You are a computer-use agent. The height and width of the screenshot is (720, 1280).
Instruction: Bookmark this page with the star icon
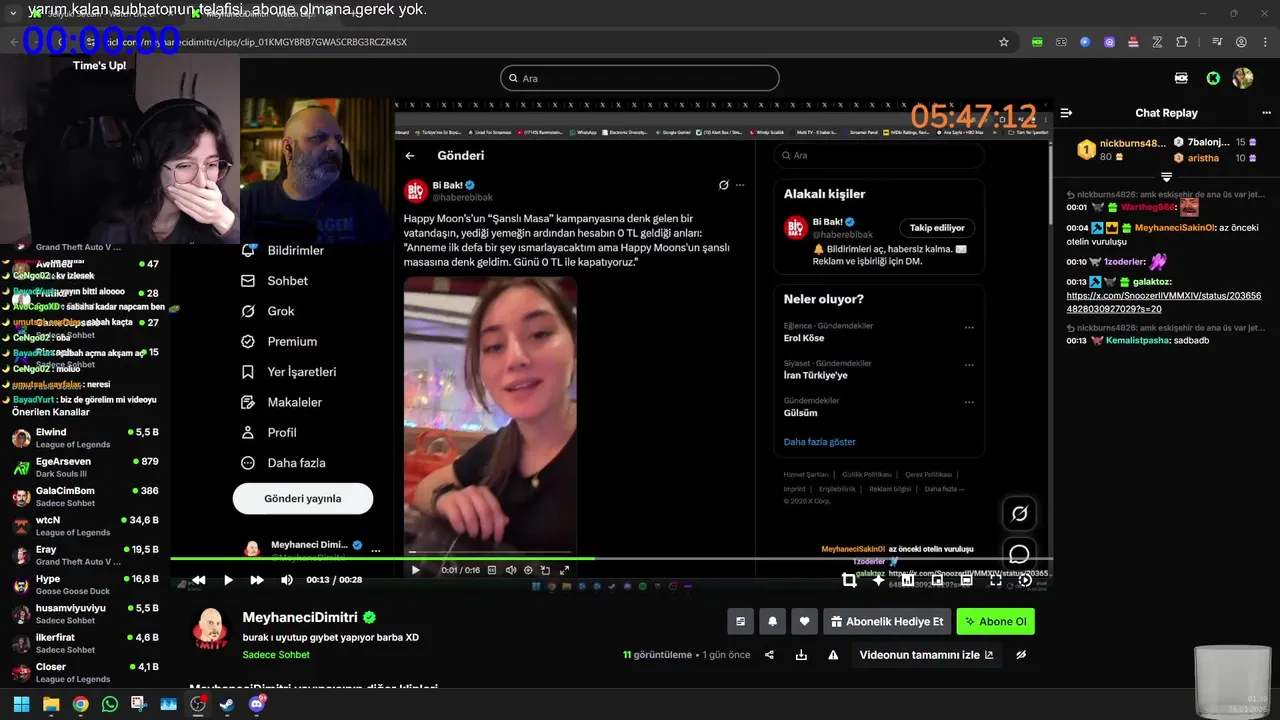[x=1004, y=42]
